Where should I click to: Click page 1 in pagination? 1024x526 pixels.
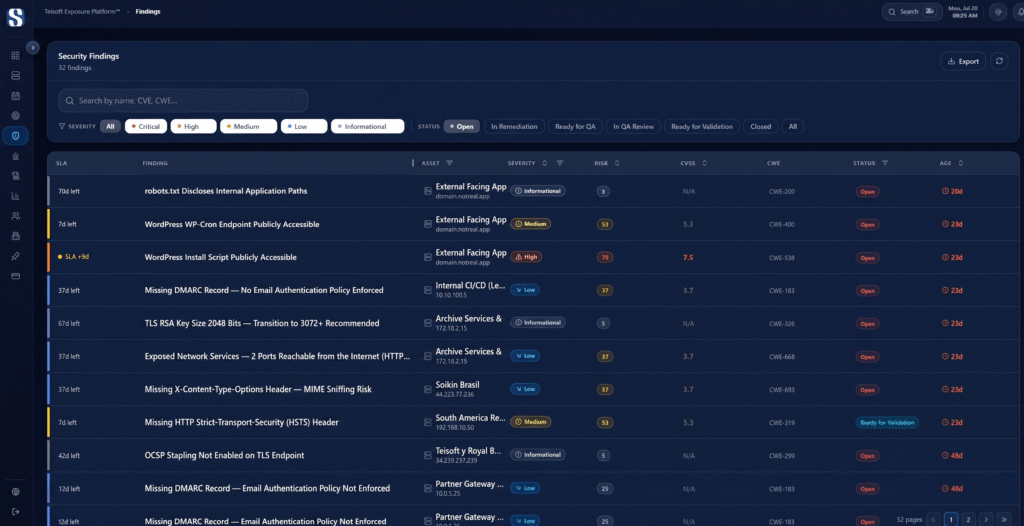952,519
